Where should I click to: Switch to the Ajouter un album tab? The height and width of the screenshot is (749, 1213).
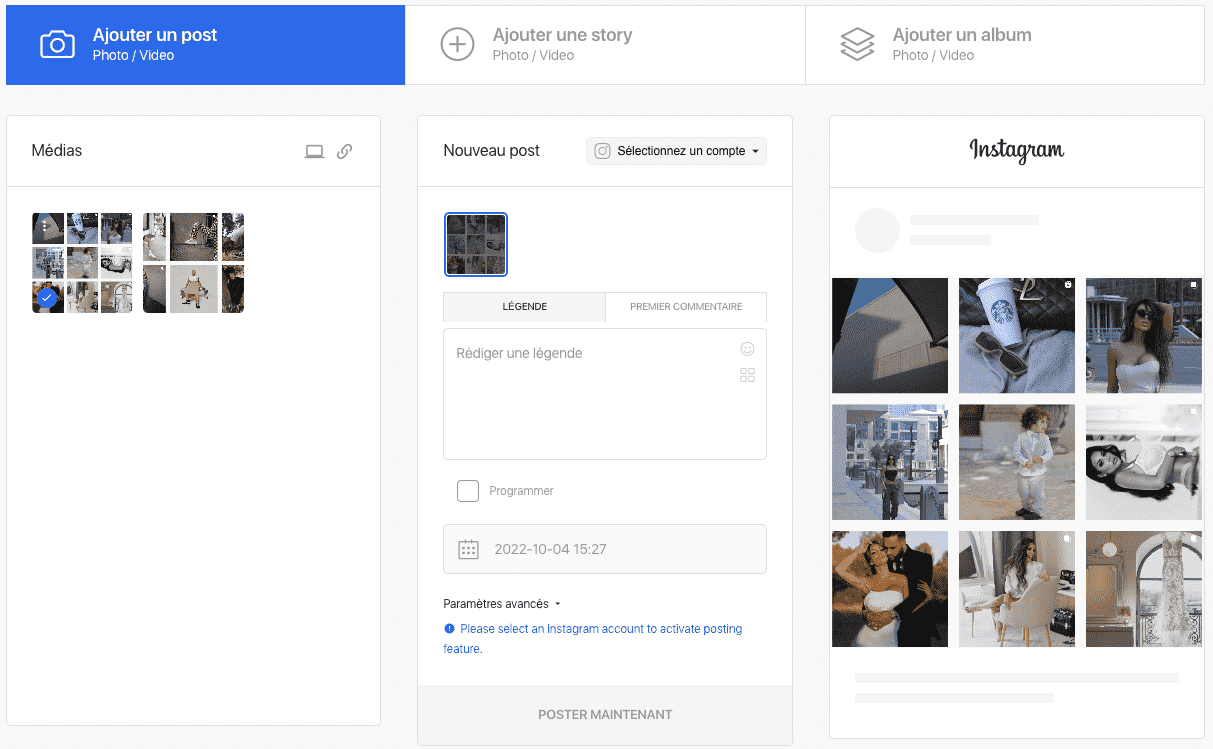click(x=1005, y=44)
